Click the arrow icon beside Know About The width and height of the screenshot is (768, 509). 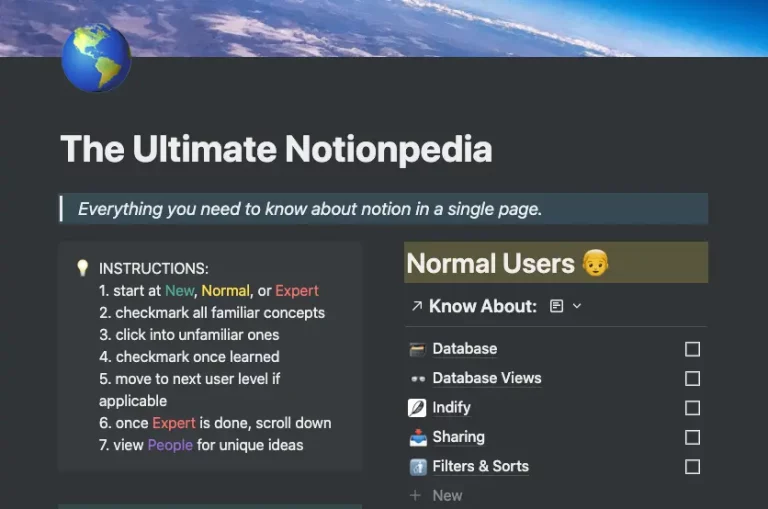pyautogui.click(x=416, y=306)
